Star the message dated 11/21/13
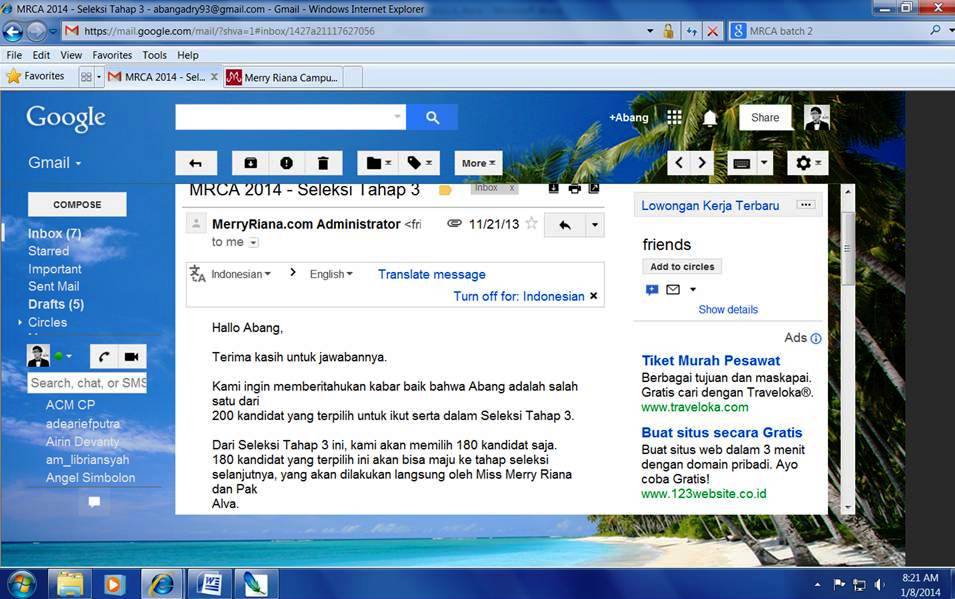The width and height of the screenshot is (955, 599). (x=532, y=223)
